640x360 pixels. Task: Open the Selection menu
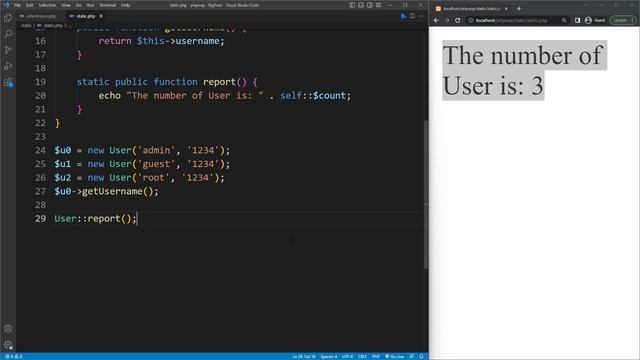[x=47, y=5]
